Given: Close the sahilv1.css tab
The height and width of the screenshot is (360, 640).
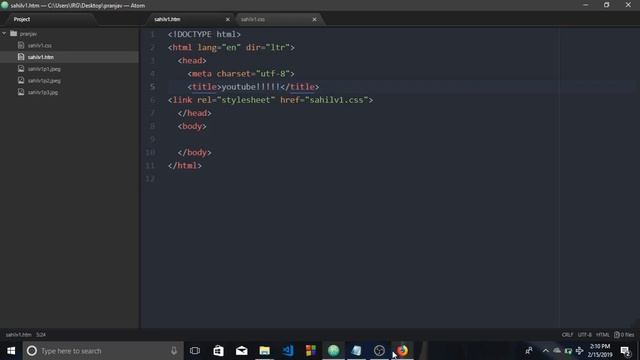Looking at the screenshot, I should (314, 19).
